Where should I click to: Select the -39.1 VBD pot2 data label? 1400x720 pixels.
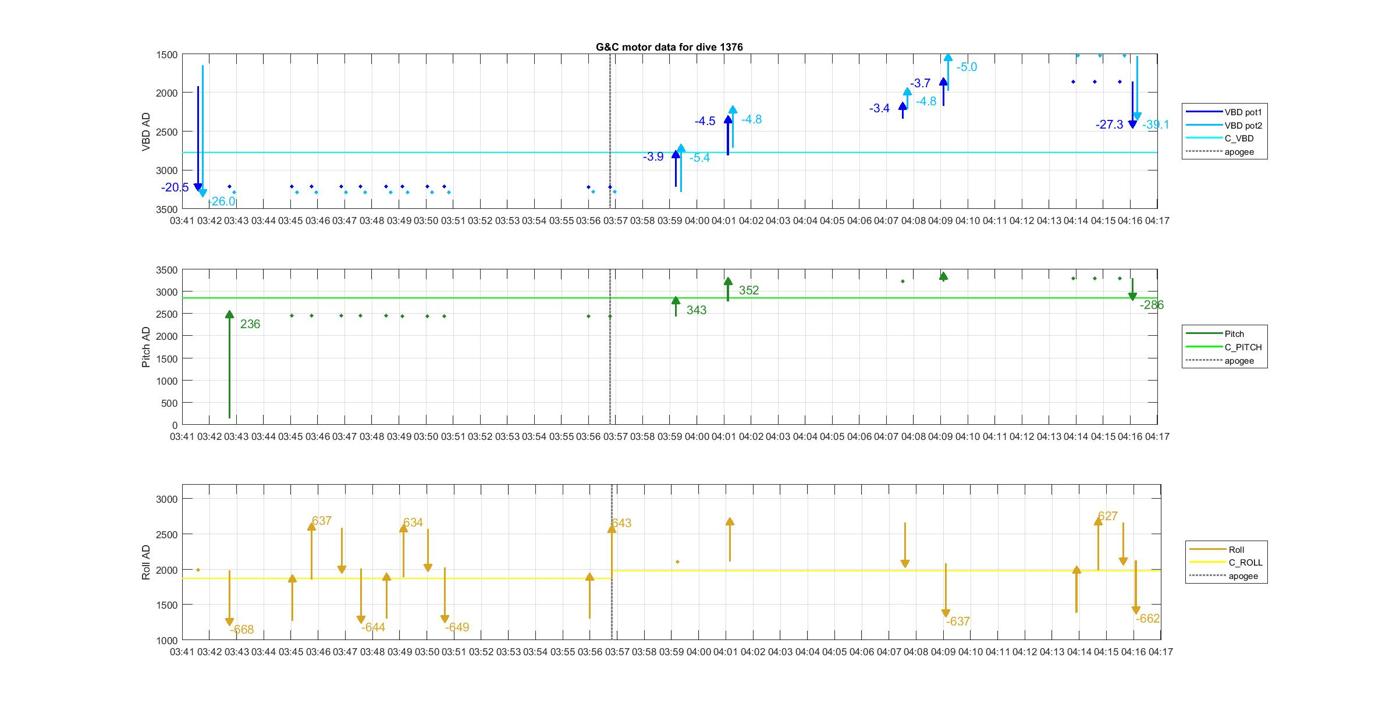click(1155, 125)
